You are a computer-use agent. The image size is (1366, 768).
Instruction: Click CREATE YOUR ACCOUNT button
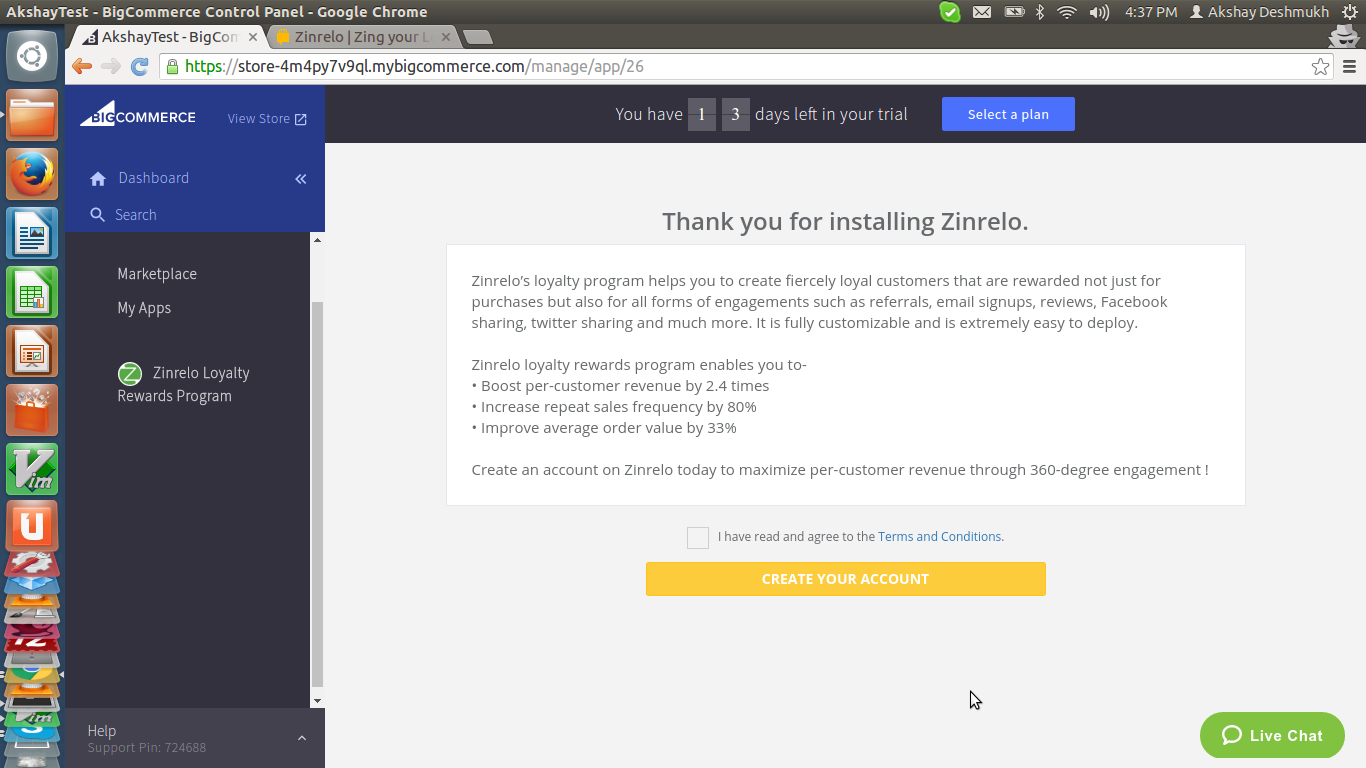[846, 579]
